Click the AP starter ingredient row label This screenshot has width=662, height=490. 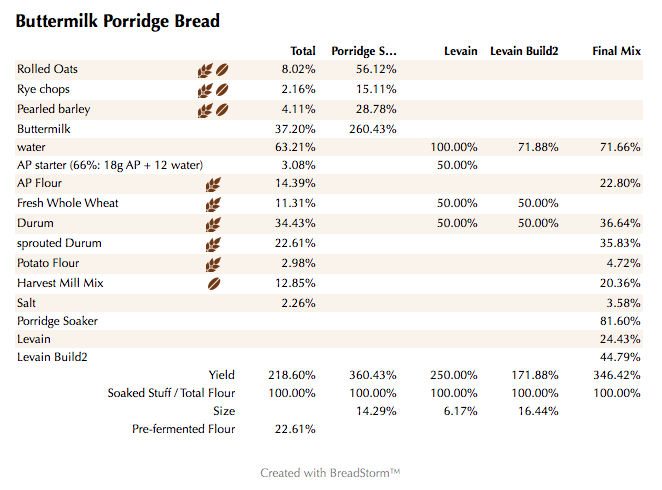click(x=110, y=165)
